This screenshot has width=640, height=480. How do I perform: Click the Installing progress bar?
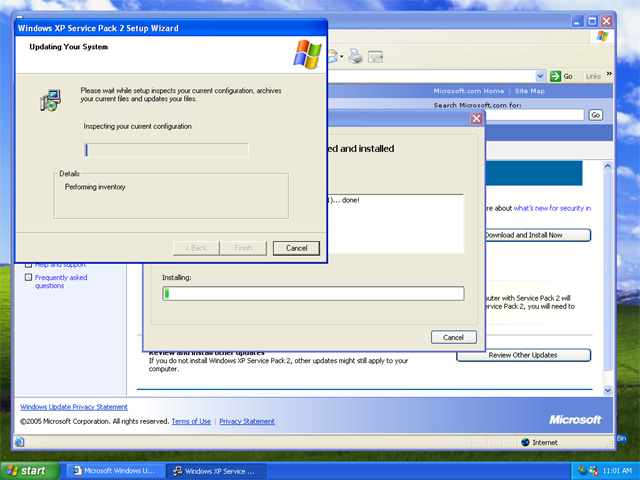pos(313,293)
